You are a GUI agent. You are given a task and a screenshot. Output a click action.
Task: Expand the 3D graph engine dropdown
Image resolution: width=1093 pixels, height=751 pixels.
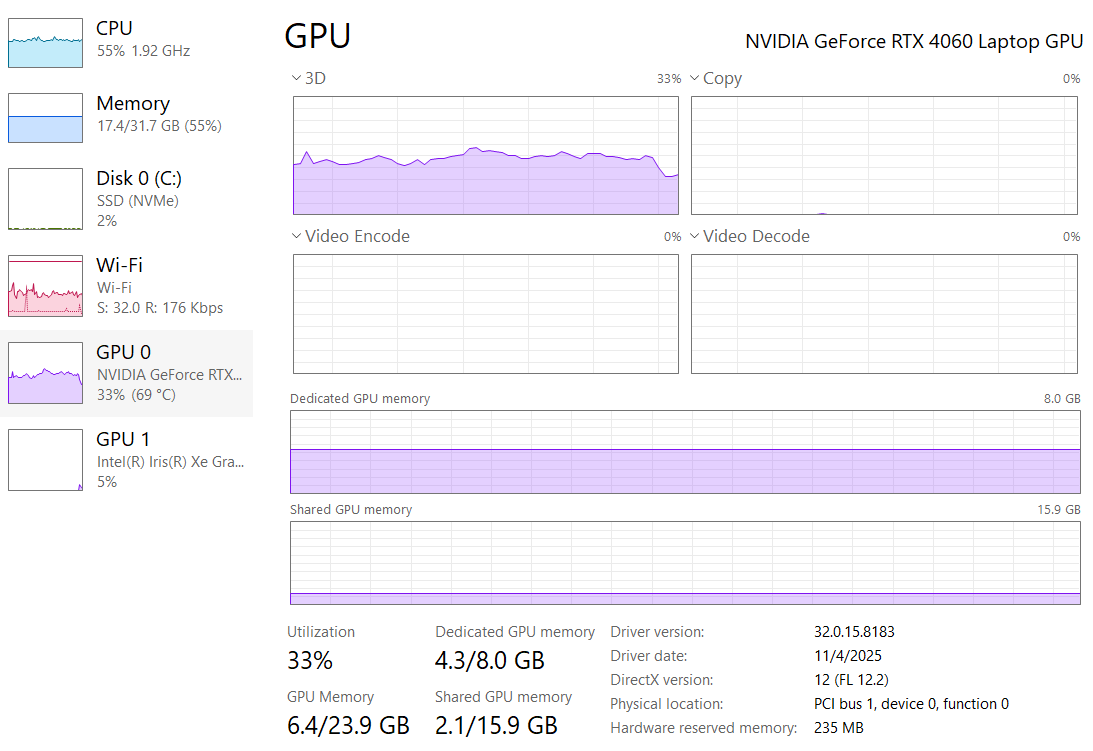point(296,78)
